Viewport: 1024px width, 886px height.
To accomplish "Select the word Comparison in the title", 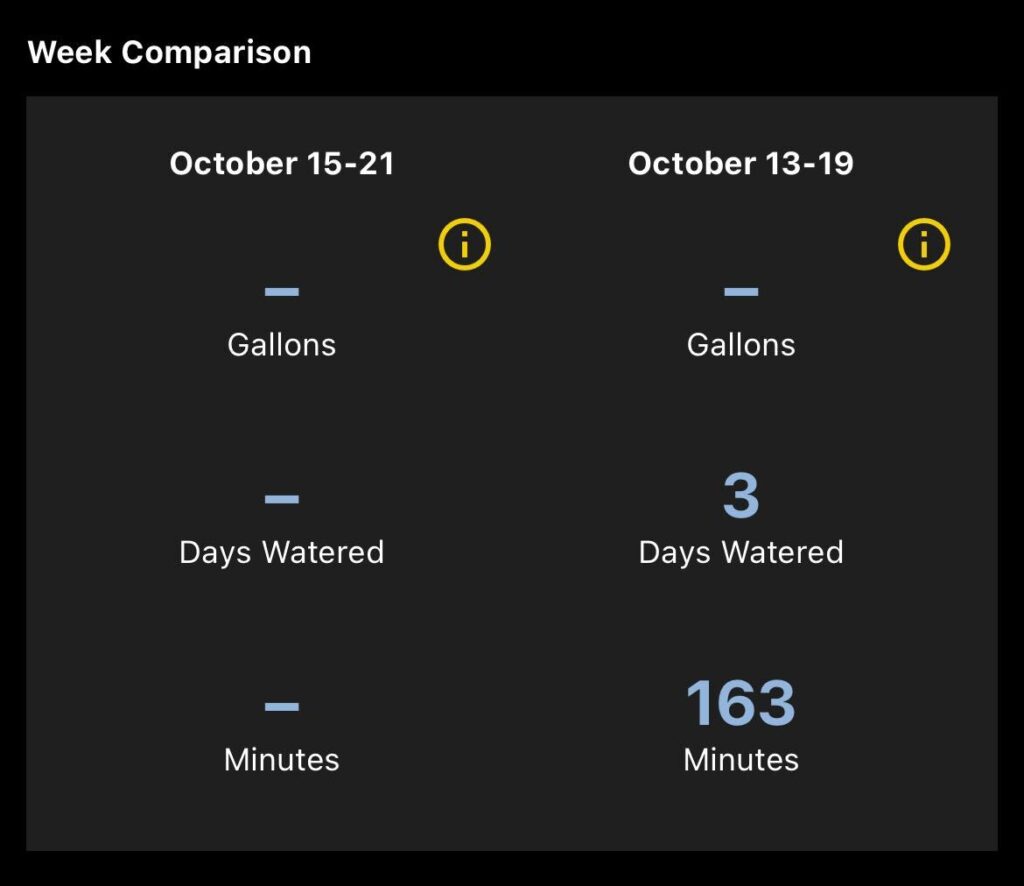I will [216, 52].
